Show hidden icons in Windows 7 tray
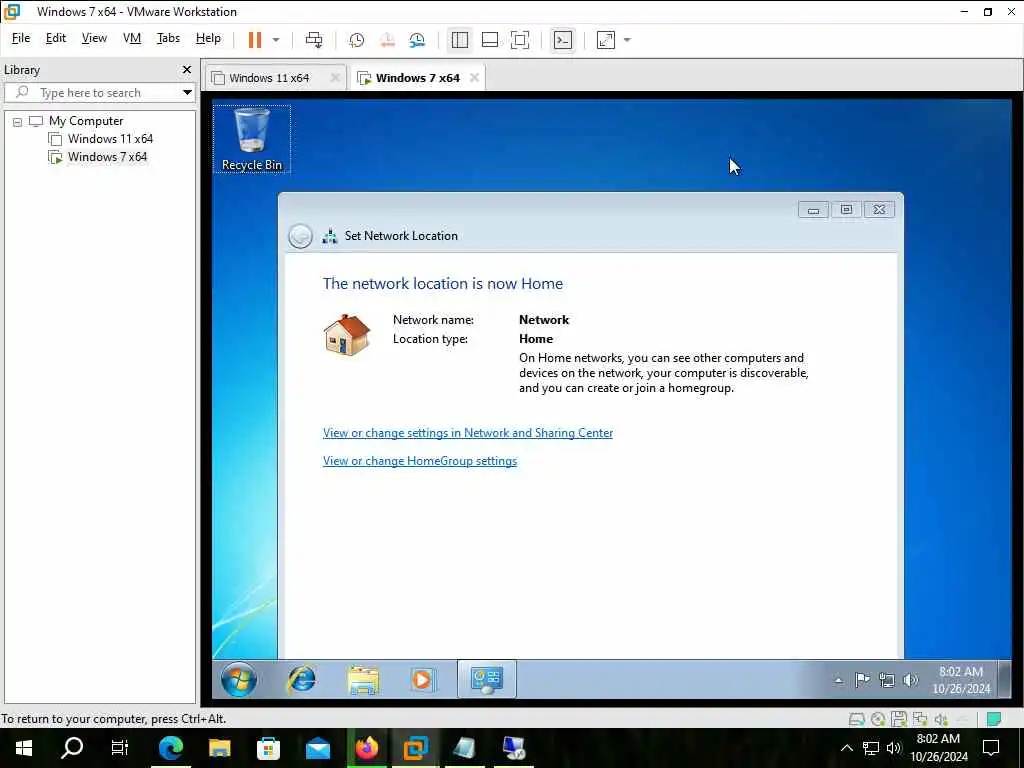1024x768 pixels. pos(839,680)
